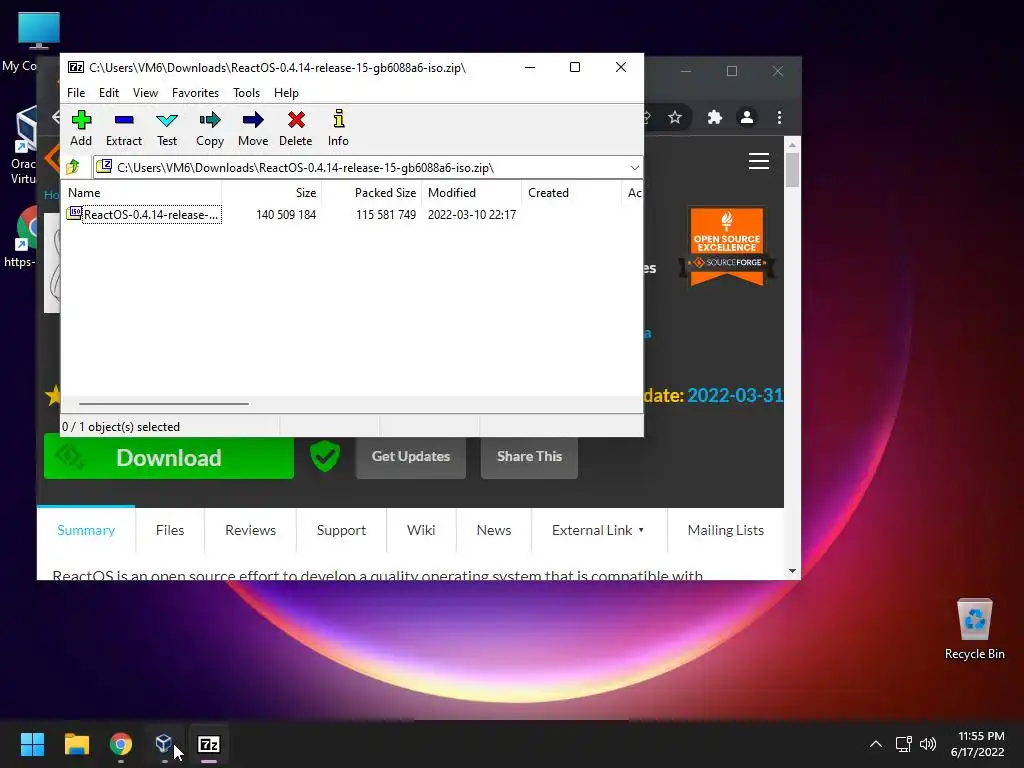
Task: Open the Favorites menu
Action: 195,93
